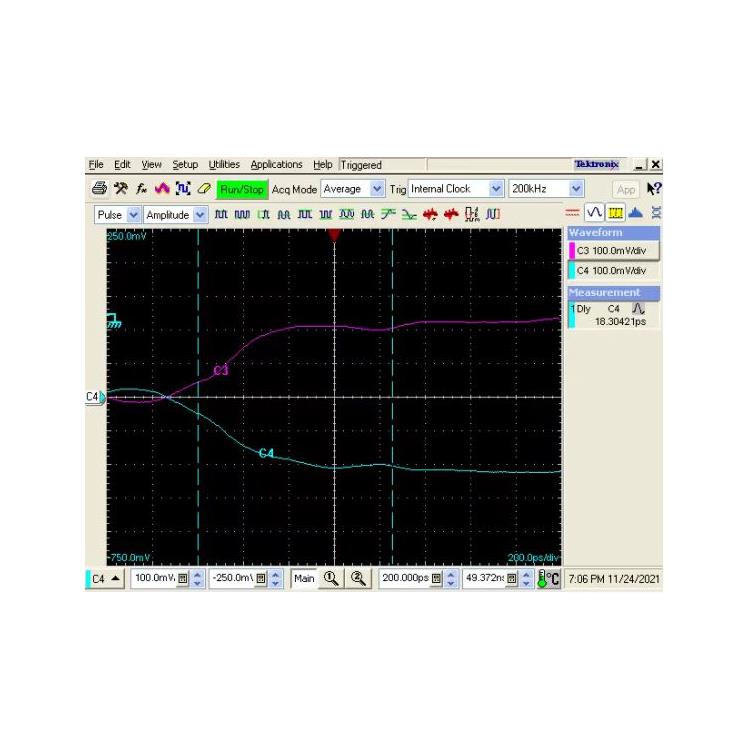Click the magenta C3 color swatch
Viewport: 750px width, 750px height.
[x=572, y=251]
